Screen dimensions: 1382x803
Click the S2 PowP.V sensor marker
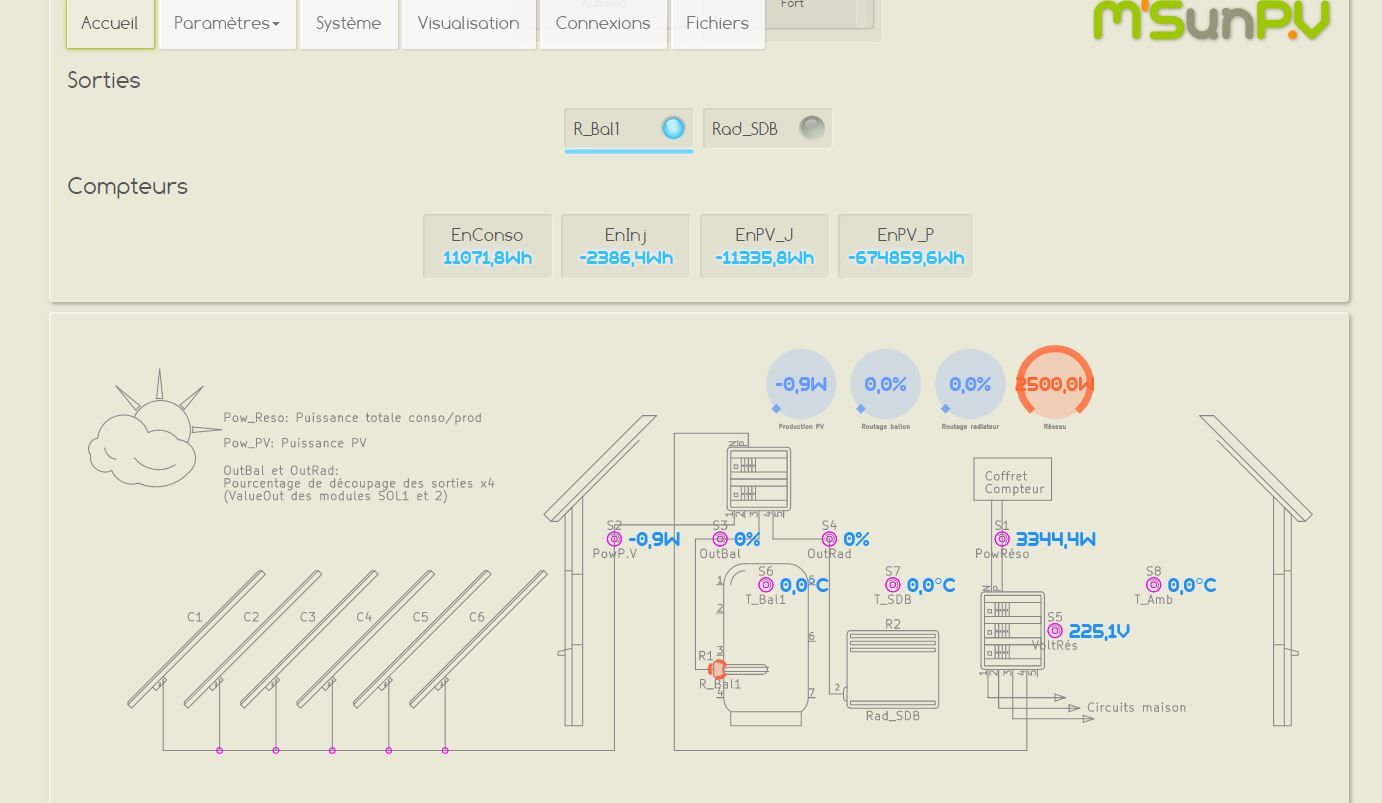[x=614, y=539]
